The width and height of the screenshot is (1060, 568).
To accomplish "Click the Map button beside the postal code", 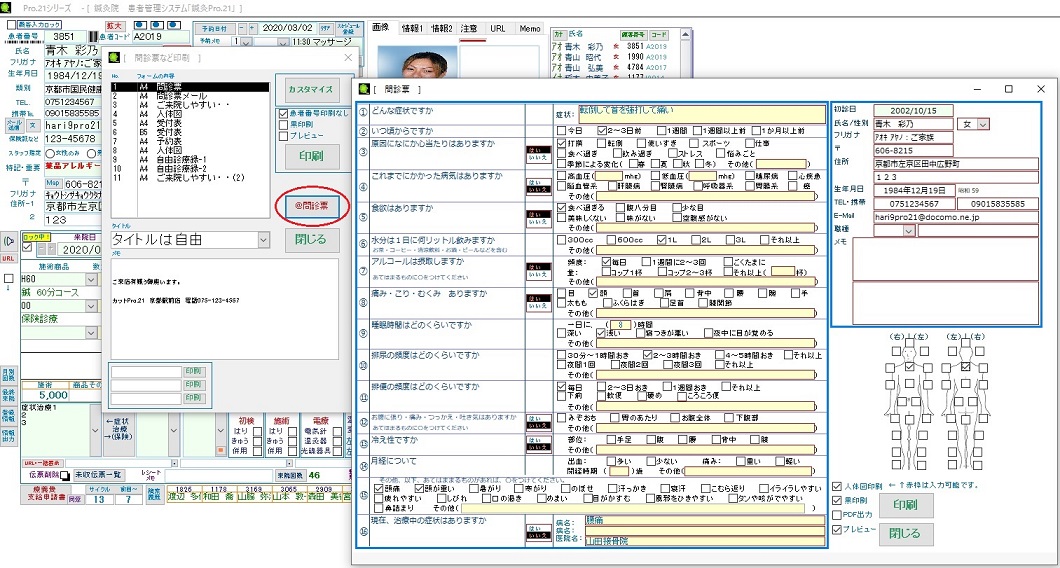I will 53,183.
